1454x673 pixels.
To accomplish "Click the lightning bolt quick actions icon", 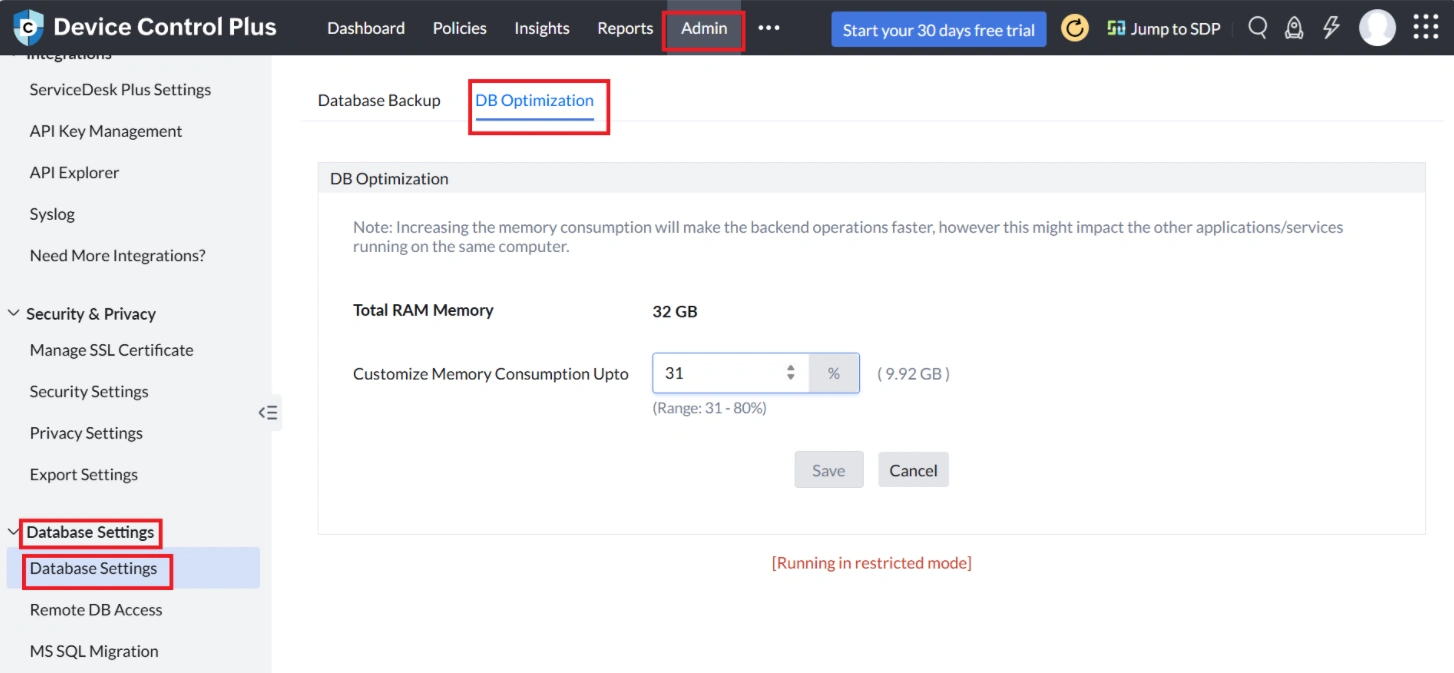I will (x=1331, y=28).
